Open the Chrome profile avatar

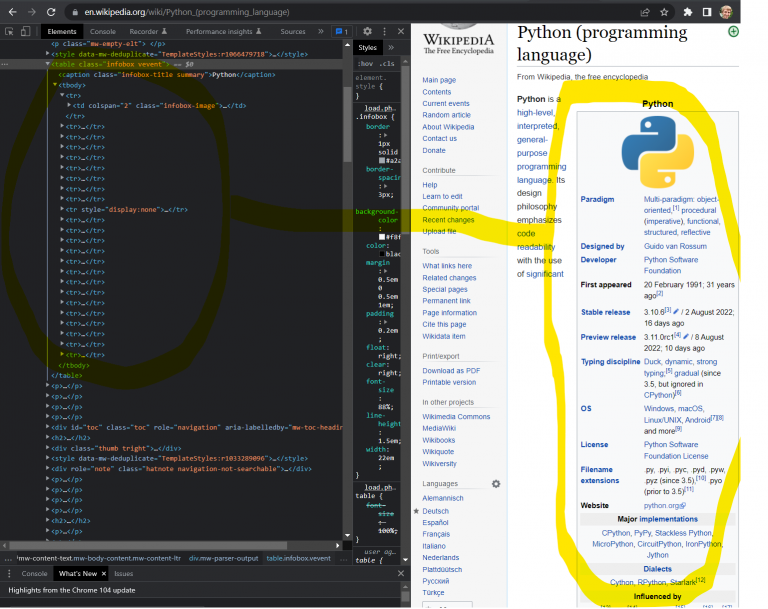(x=726, y=12)
